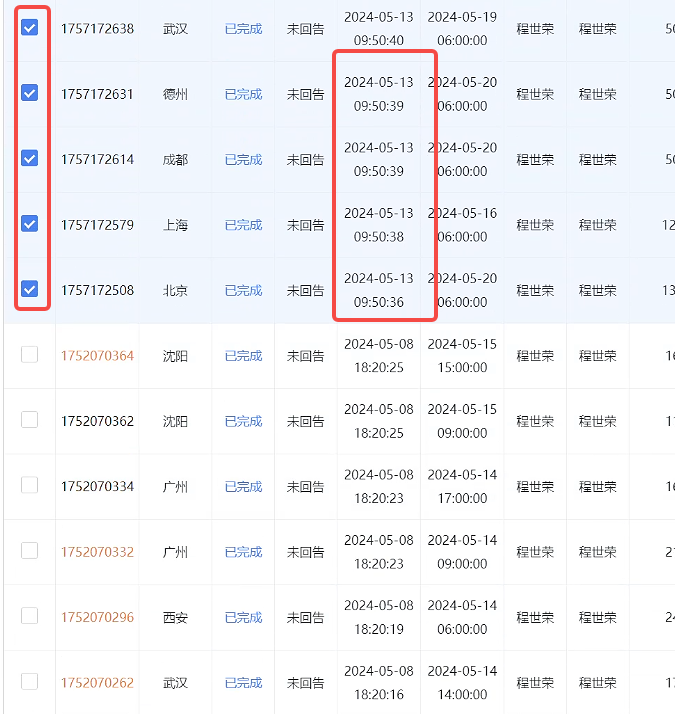The height and width of the screenshot is (714, 675).
Task: Click 未回告 in the 北京 row
Action: 306,291
